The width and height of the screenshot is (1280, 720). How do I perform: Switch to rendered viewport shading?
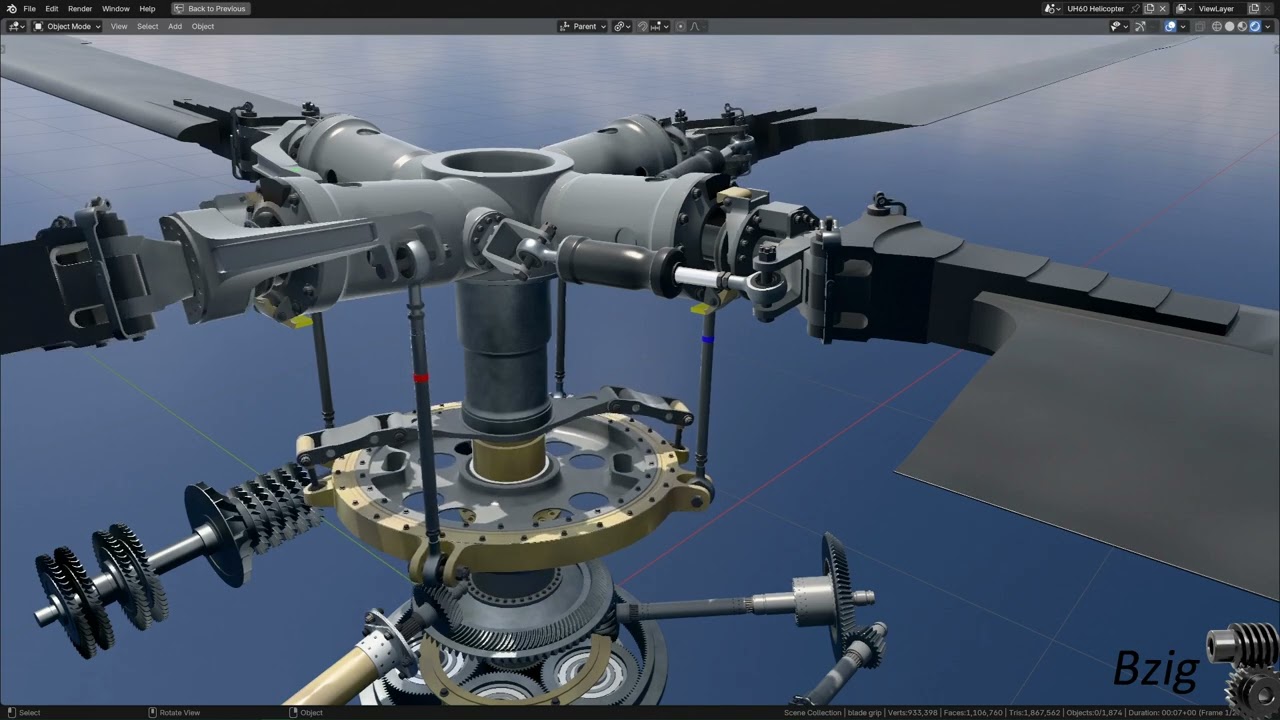(1255, 26)
